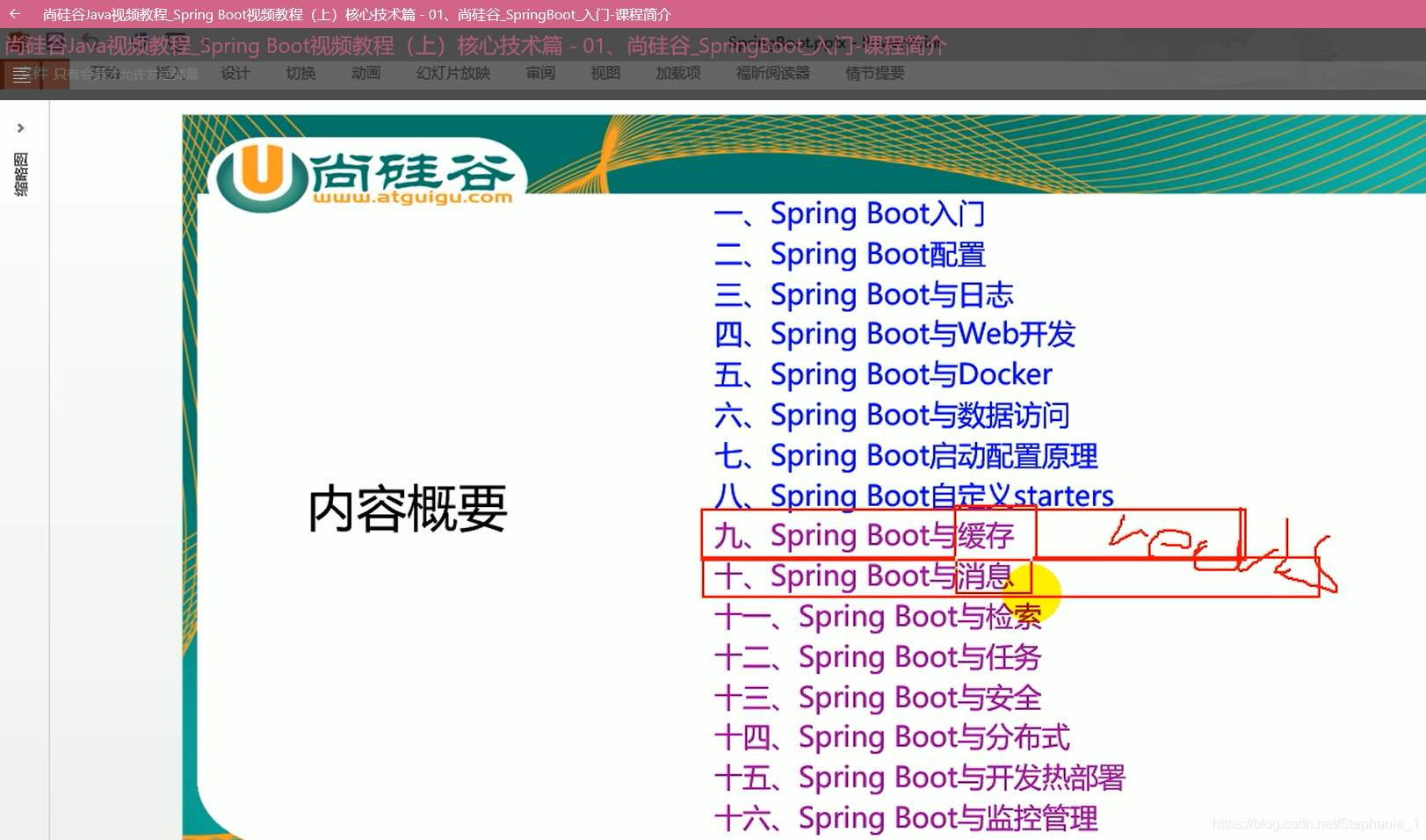
Task: Open link 四、Spring Boot与Web开发
Action: pyautogui.click(x=894, y=334)
